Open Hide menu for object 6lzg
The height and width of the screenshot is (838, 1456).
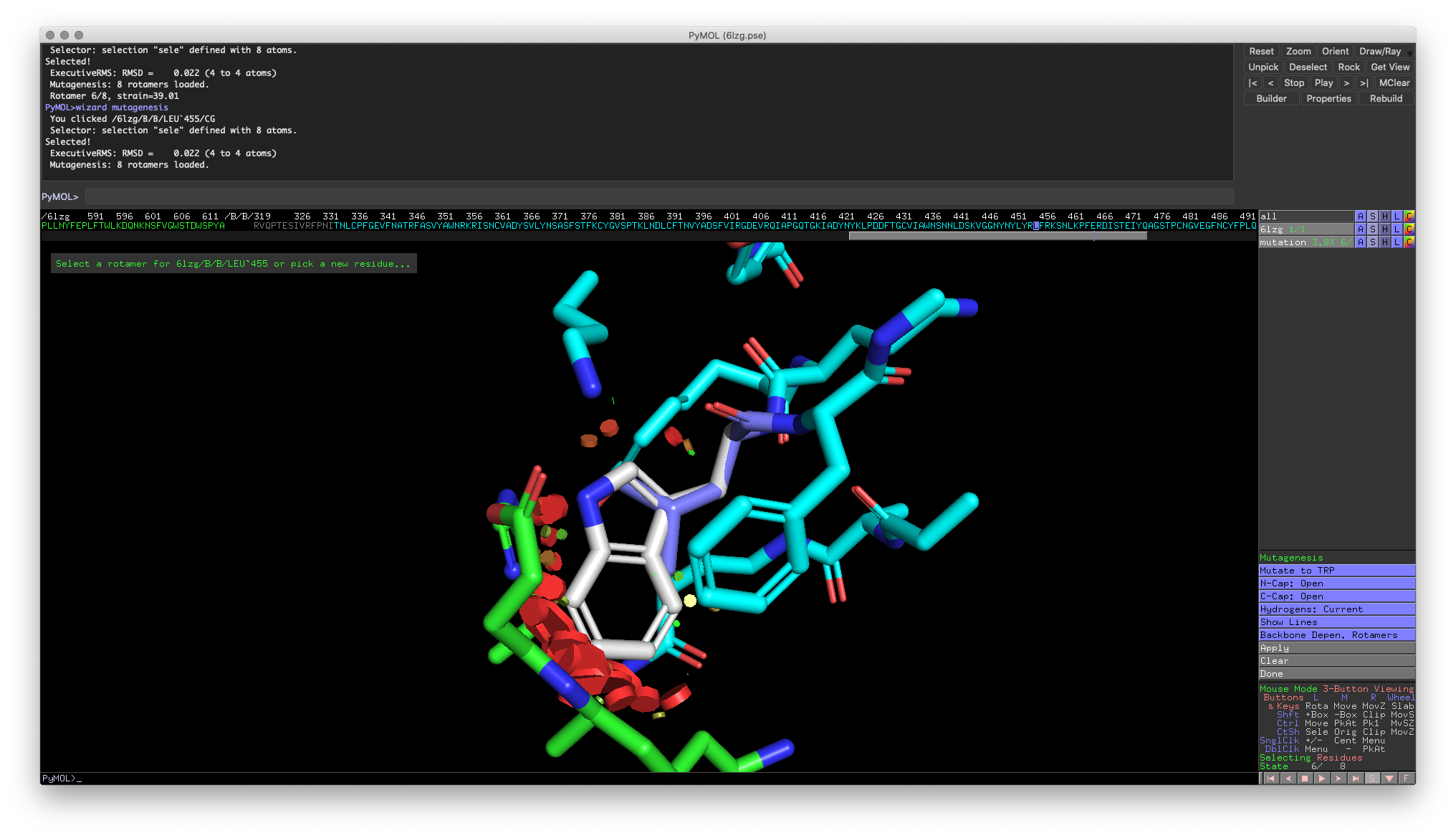coord(1384,229)
